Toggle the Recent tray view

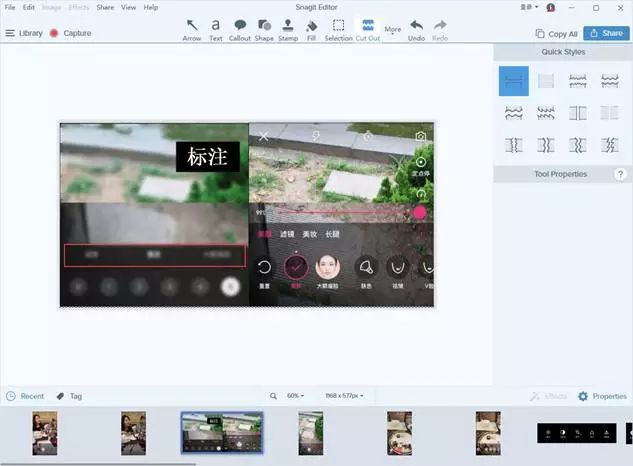tap(25, 396)
